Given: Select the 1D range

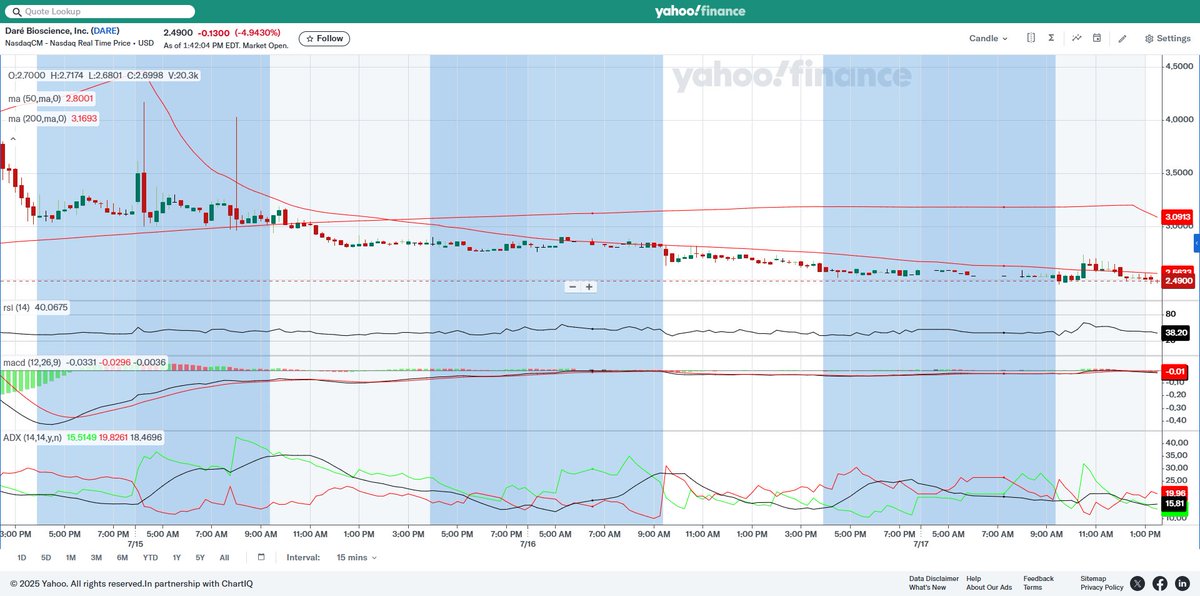Looking at the screenshot, I should 22,557.
